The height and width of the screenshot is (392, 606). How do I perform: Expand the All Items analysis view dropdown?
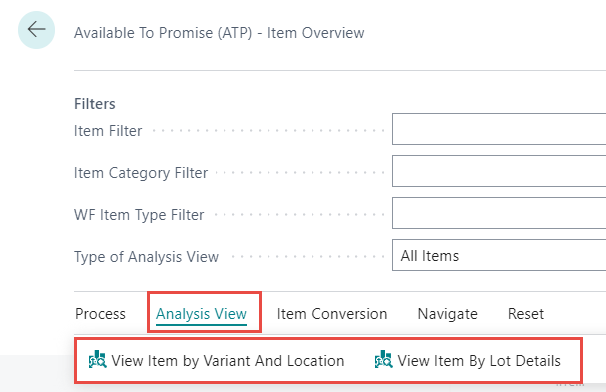click(x=499, y=255)
